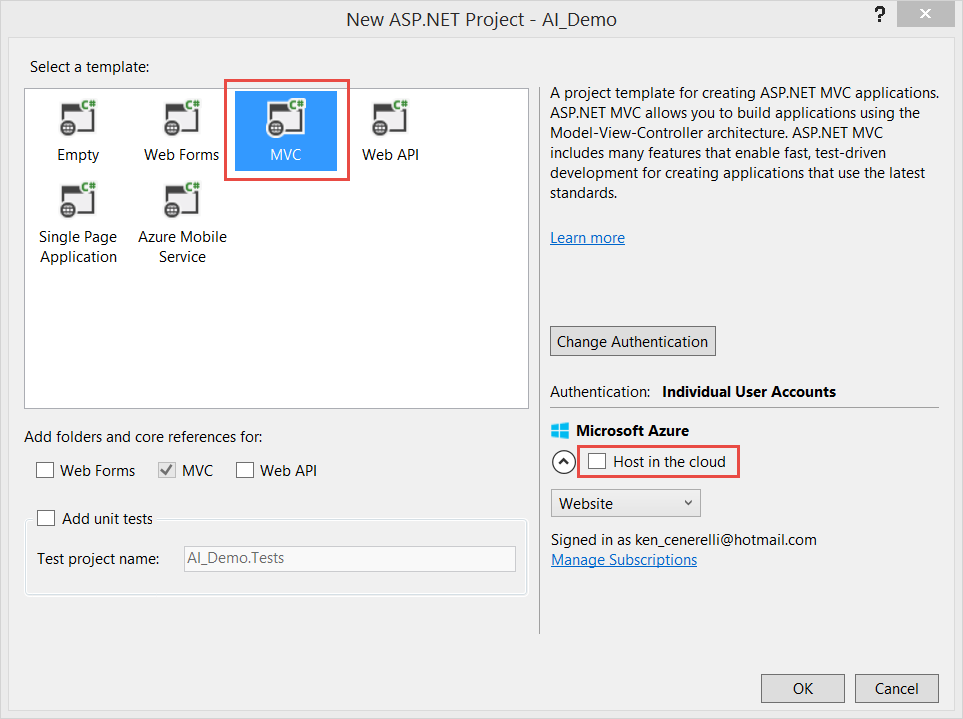This screenshot has width=963, height=719.
Task: Toggle the MVC references checkbox
Action: pyautogui.click(x=167, y=470)
